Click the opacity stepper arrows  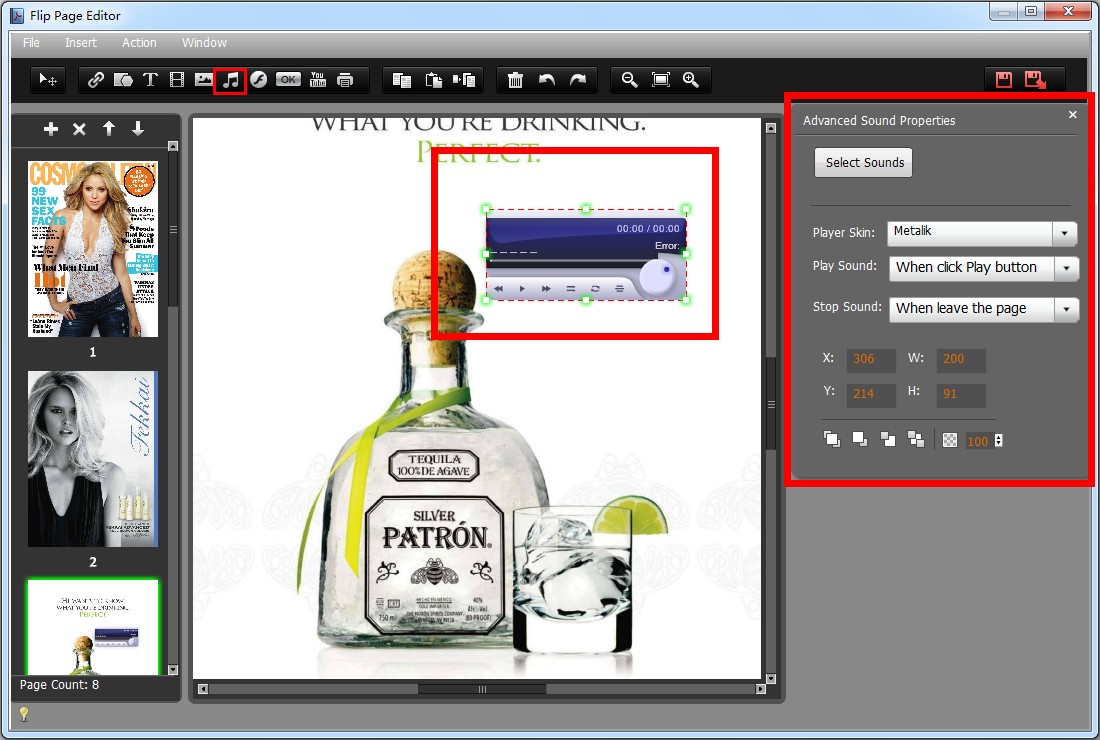998,440
